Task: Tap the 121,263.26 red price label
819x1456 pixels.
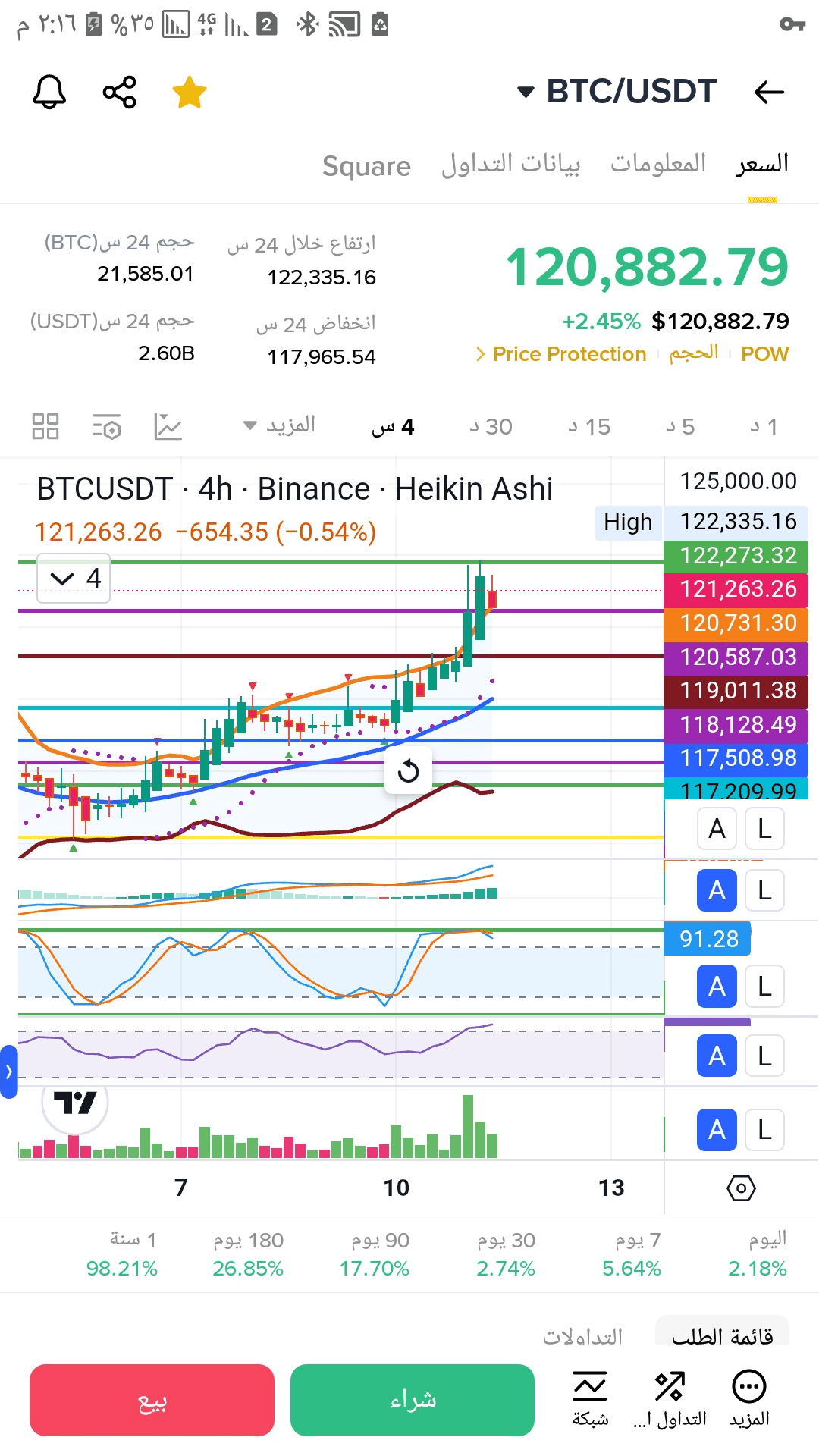Action: (x=736, y=589)
